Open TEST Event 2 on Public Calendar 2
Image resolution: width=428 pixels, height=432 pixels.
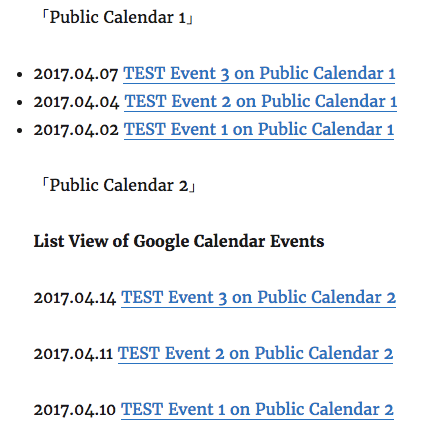[255, 354]
